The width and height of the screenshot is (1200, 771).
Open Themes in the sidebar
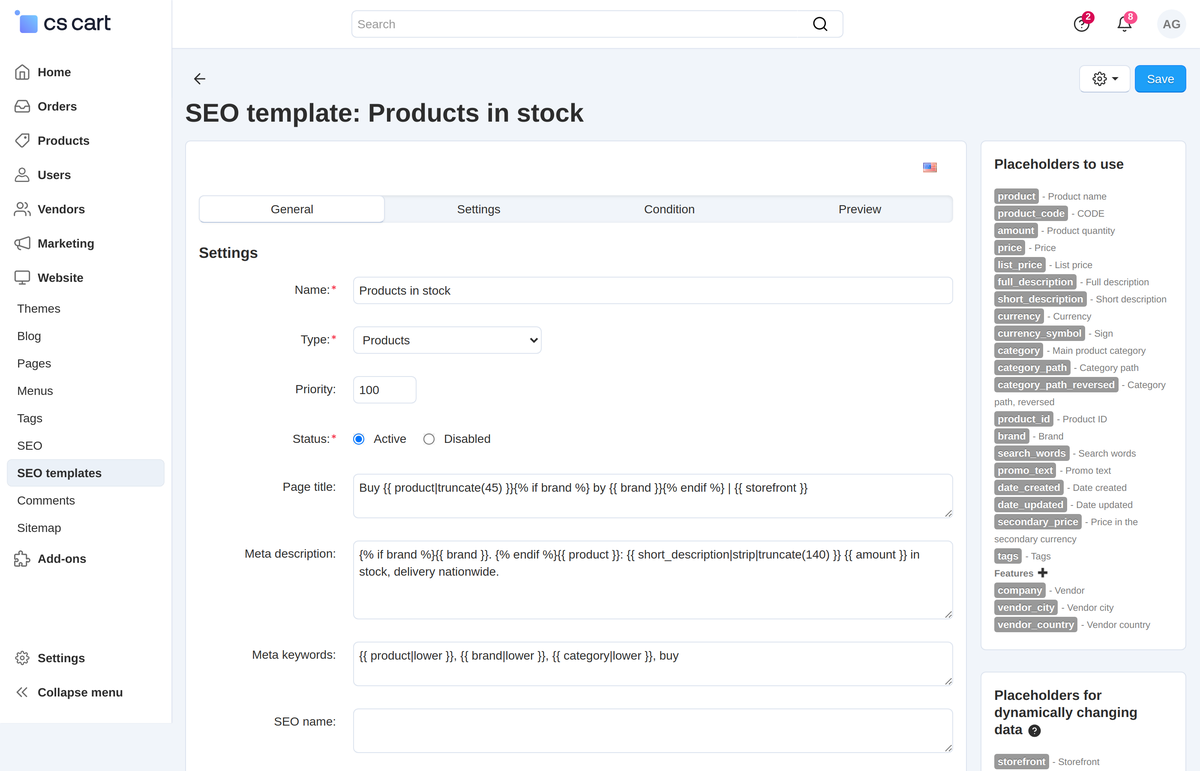[x=39, y=309]
